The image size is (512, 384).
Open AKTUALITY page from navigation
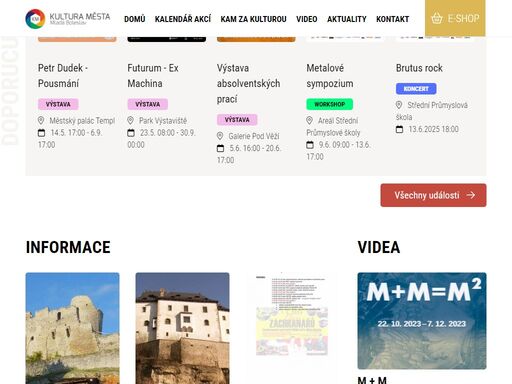(347, 19)
